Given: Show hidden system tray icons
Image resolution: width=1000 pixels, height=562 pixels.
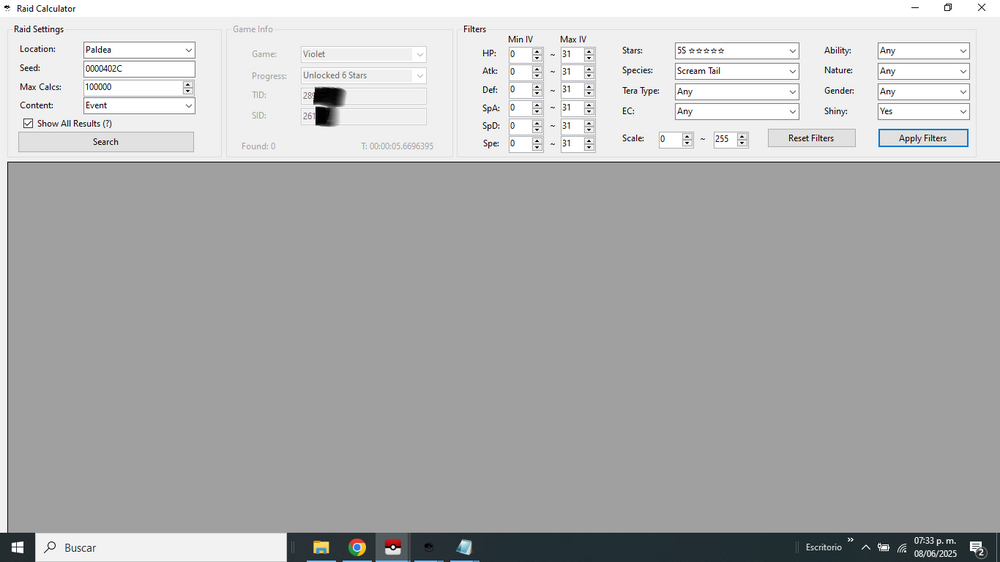Looking at the screenshot, I should click(865, 548).
